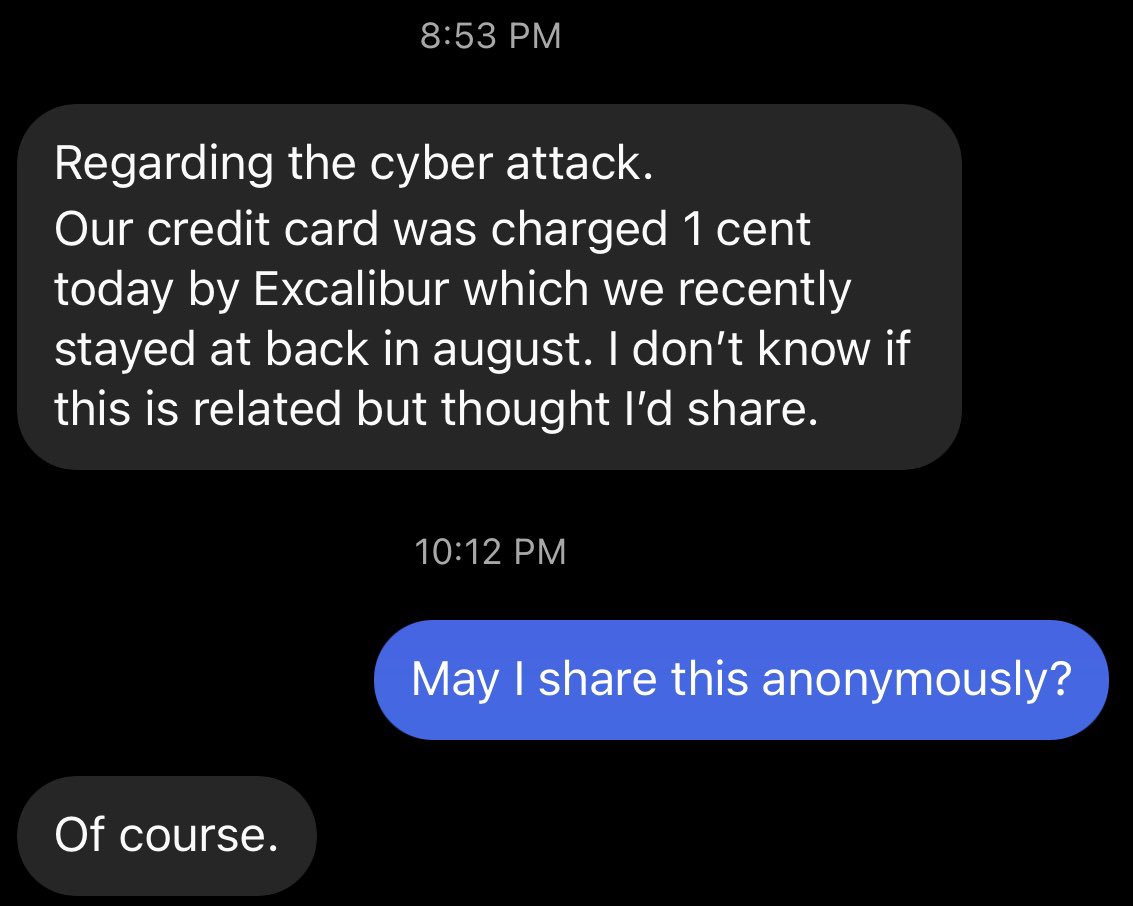
Task: Click the word 'charged' in the gray bubble
Action: point(579,231)
